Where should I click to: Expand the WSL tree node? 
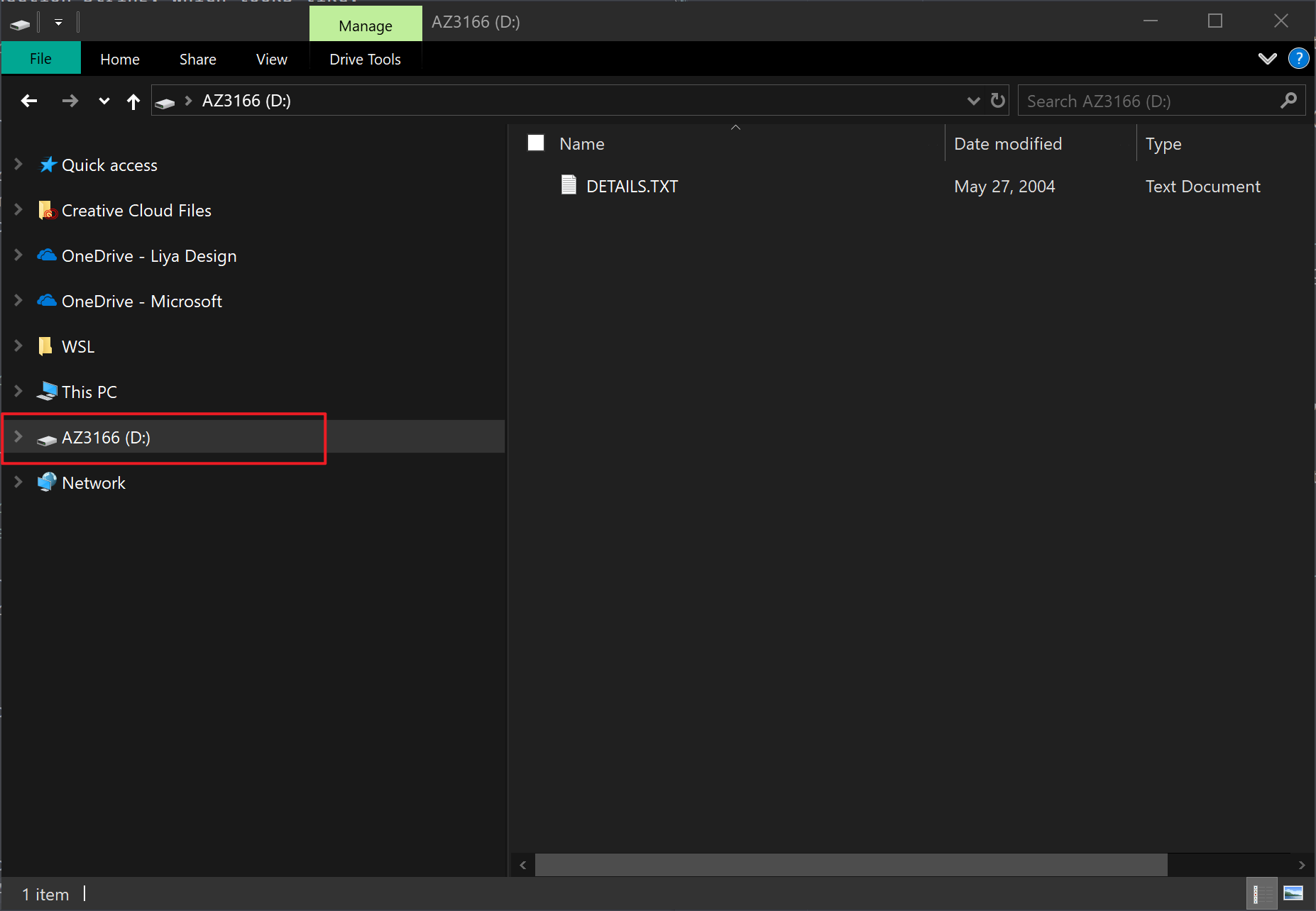coord(18,346)
